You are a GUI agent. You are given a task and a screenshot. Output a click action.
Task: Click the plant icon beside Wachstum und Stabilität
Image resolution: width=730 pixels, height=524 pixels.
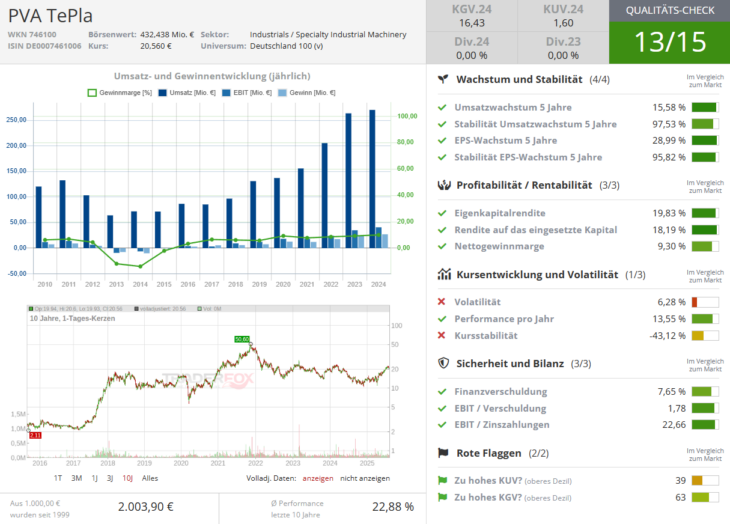coord(443,79)
